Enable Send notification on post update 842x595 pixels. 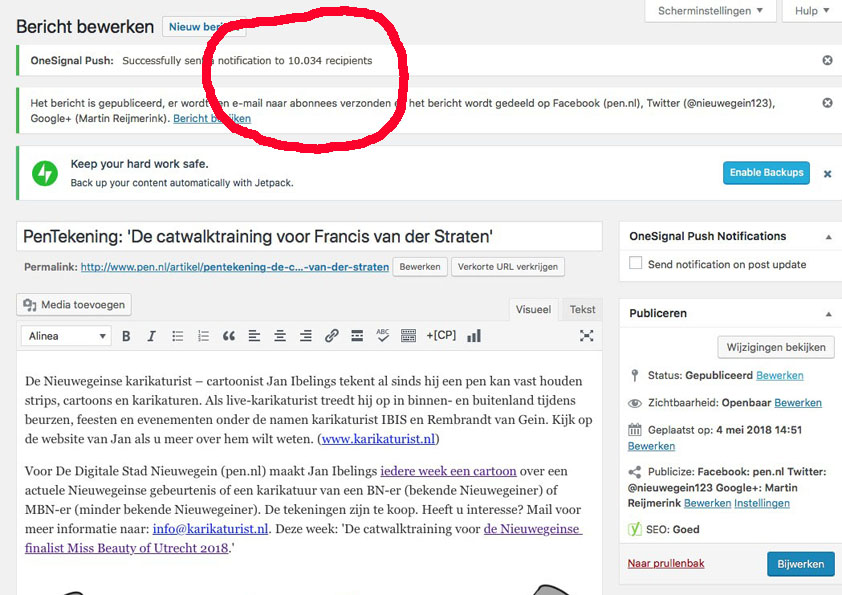point(635,264)
